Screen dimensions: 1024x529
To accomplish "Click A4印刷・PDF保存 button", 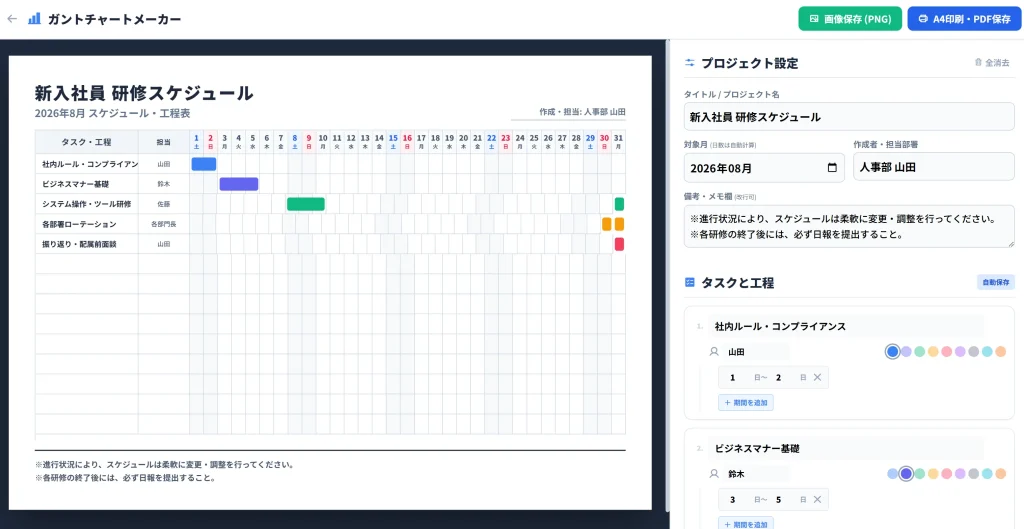I will pos(964,19).
